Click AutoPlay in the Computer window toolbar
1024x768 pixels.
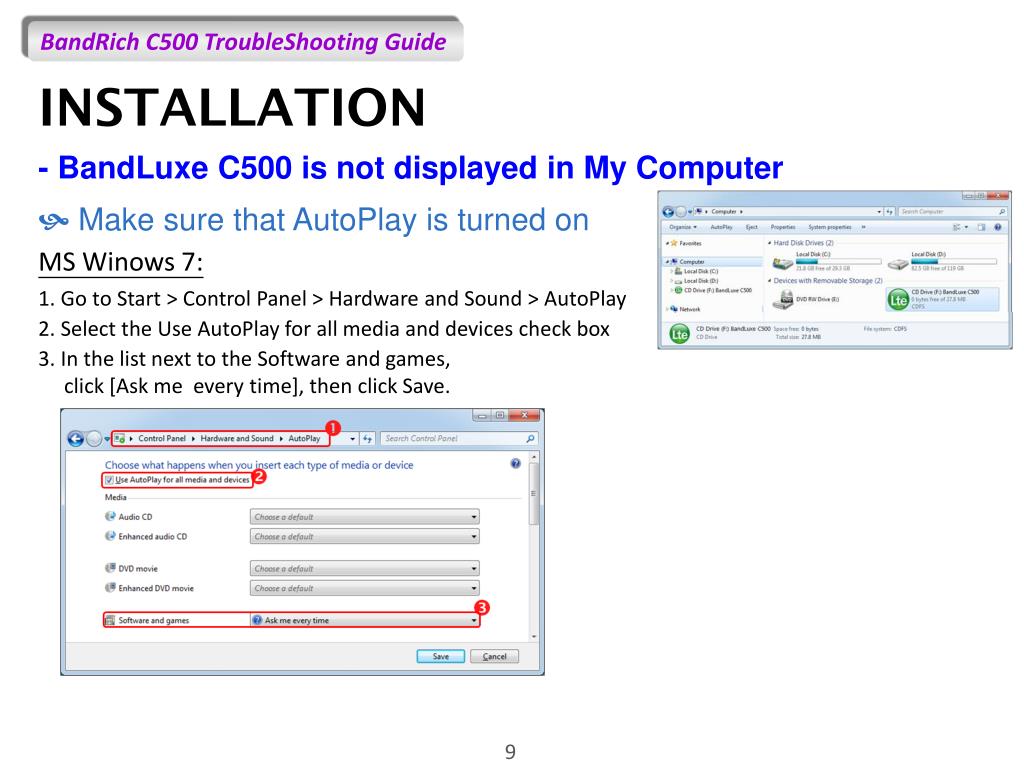click(721, 227)
